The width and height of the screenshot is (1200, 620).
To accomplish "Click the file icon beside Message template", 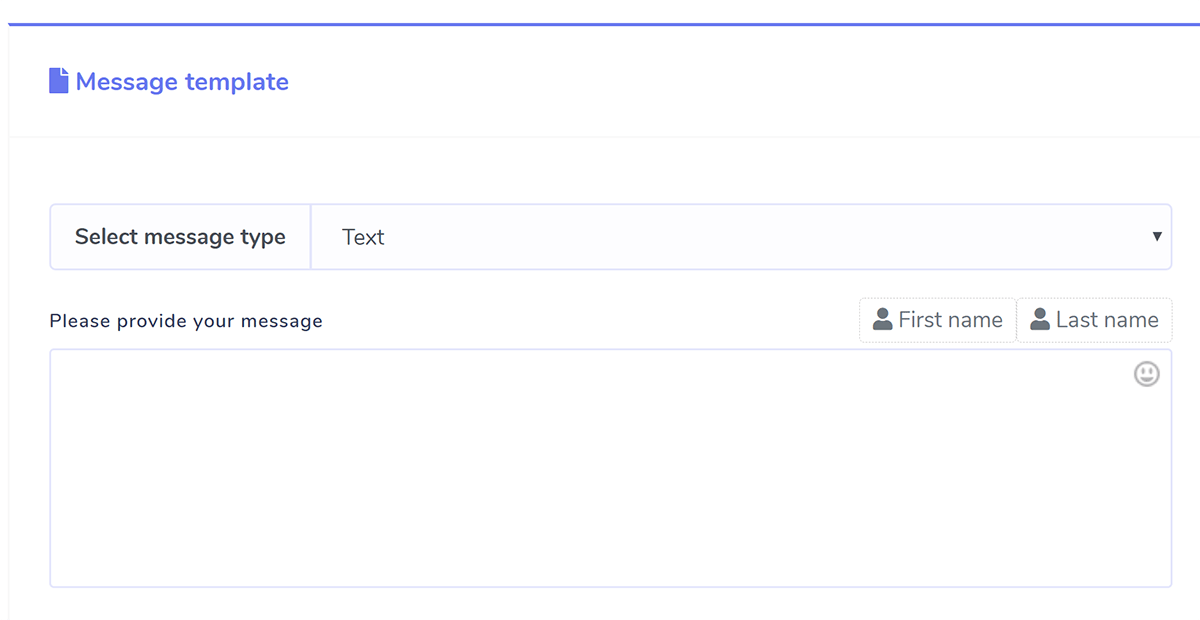I will coord(59,81).
